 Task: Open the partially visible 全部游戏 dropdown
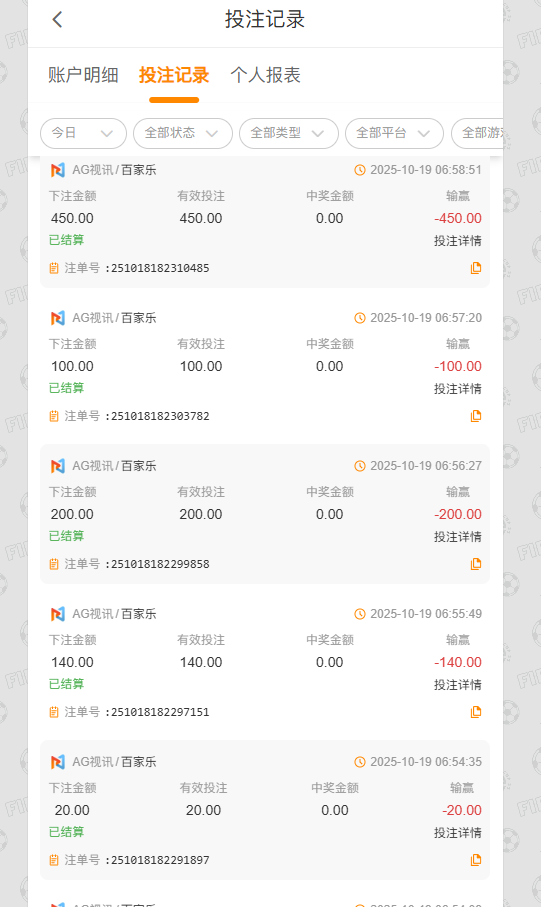click(477, 133)
